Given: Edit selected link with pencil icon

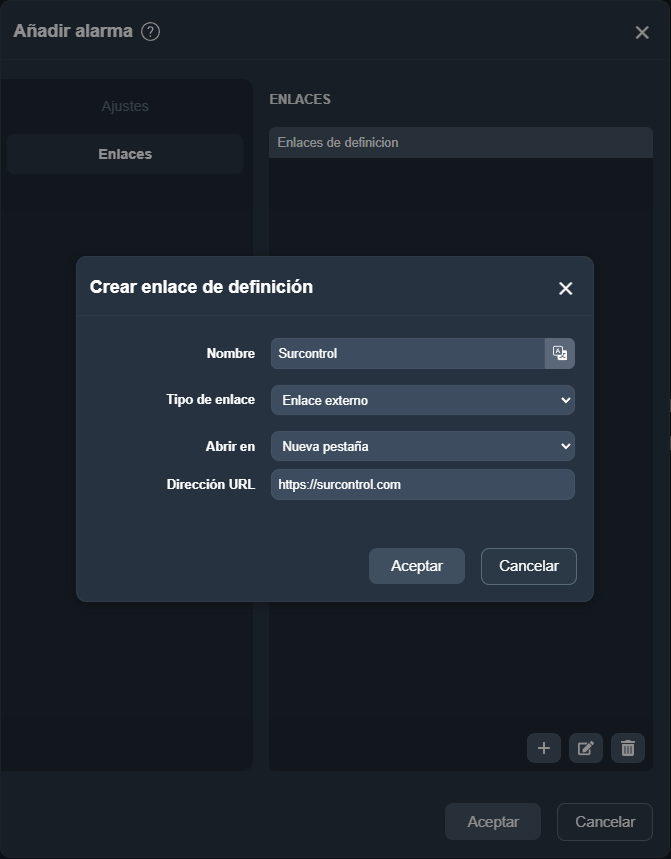Looking at the screenshot, I should click(586, 748).
